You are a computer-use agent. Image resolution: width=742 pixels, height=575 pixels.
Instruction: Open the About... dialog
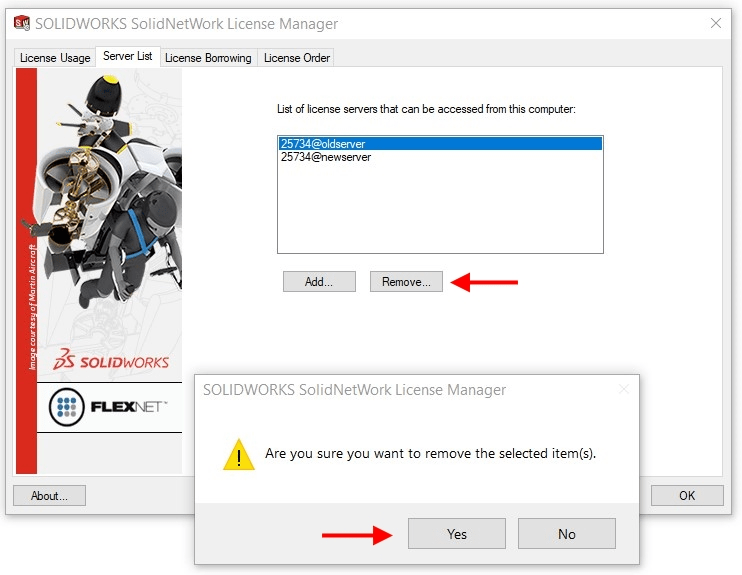[x=49, y=495]
